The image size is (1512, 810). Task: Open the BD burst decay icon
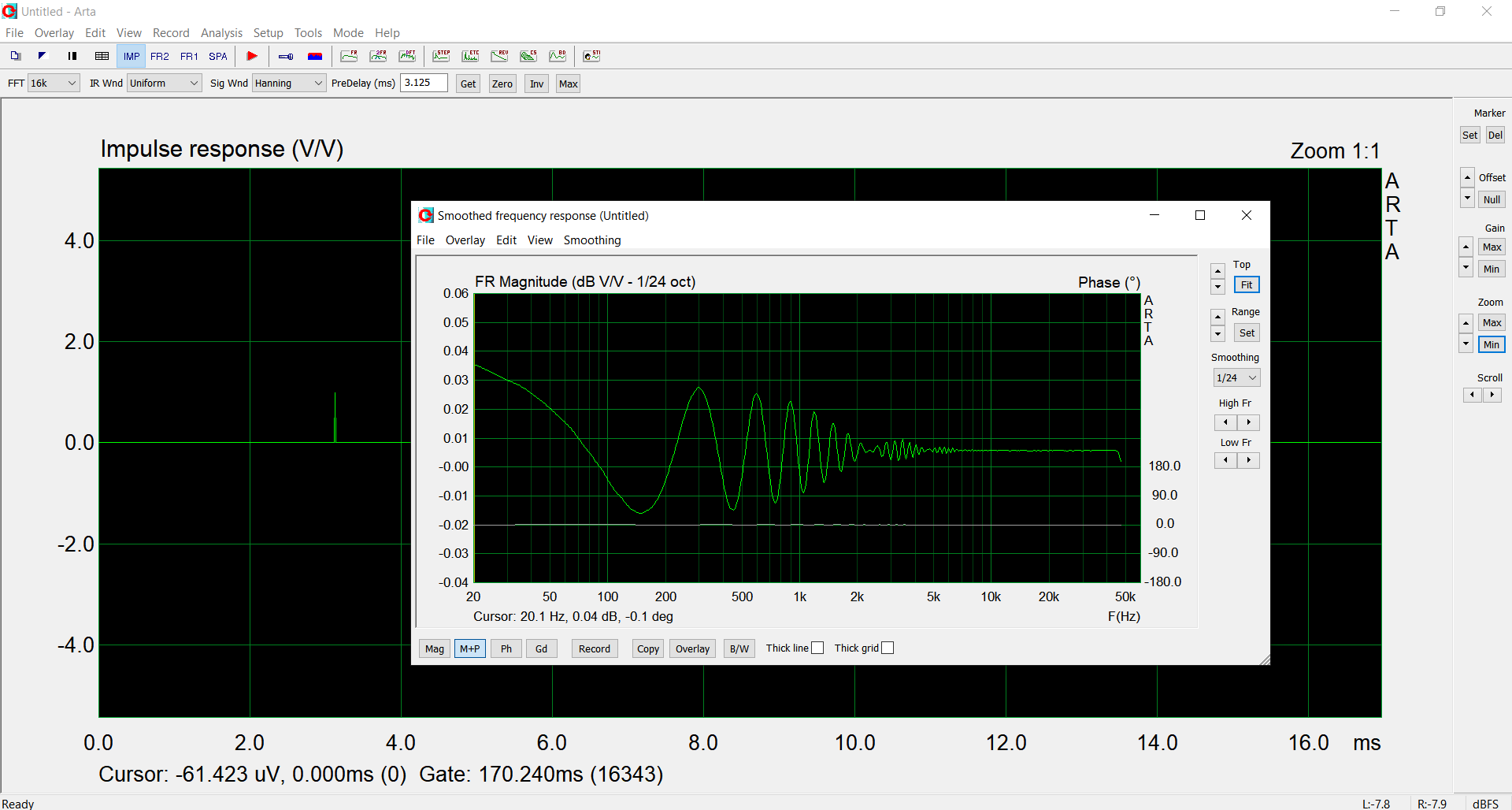click(x=558, y=56)
